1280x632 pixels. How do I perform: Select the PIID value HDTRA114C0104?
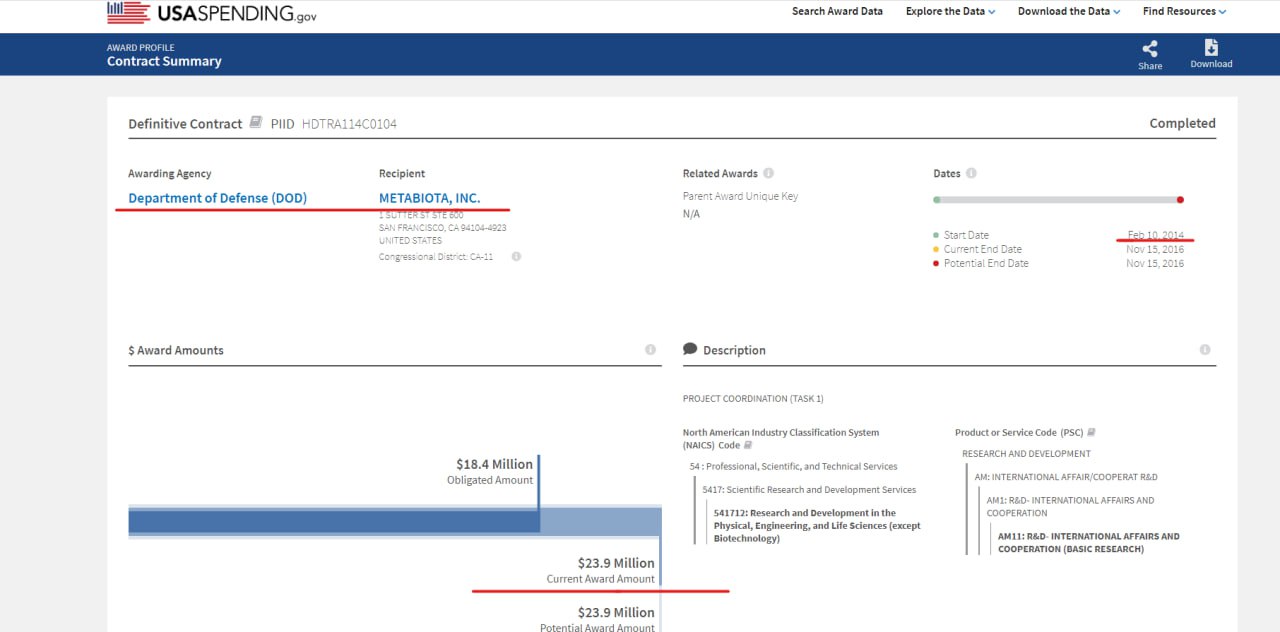(349, 124)
